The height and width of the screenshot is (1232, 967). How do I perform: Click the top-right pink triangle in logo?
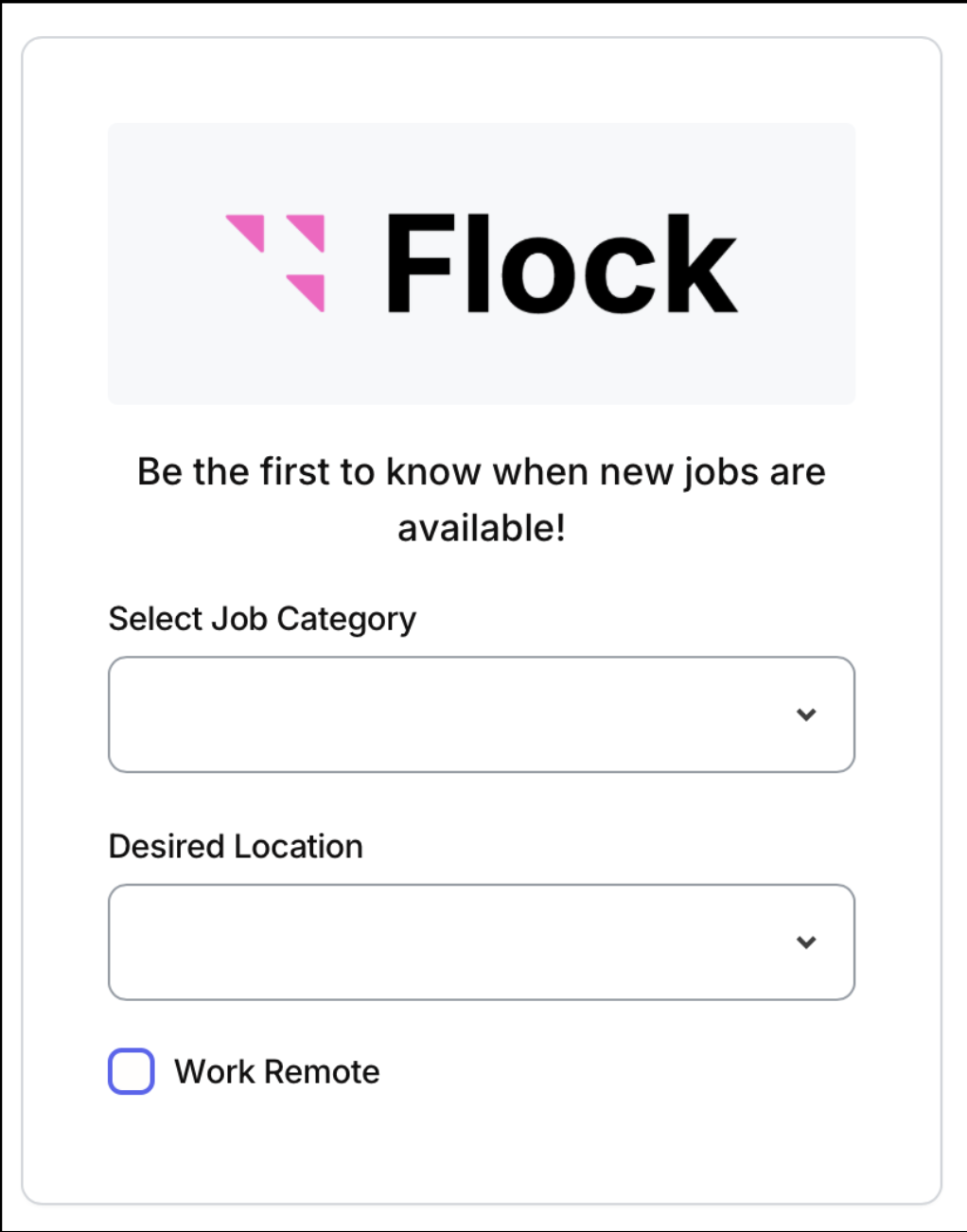pos(311,229)
